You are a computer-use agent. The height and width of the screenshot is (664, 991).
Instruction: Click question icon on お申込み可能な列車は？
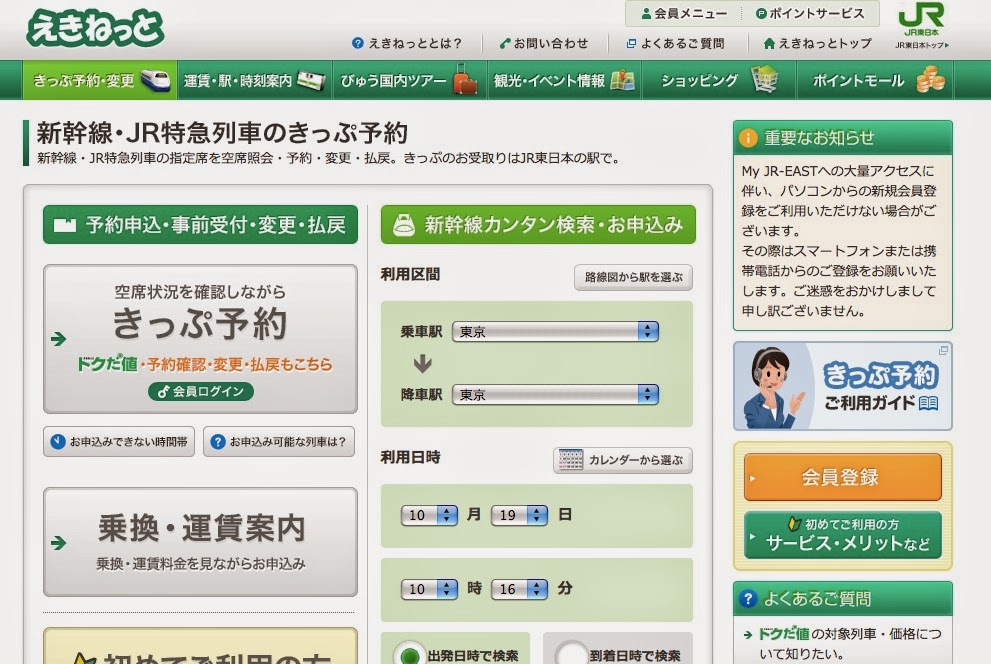point(217,442)
